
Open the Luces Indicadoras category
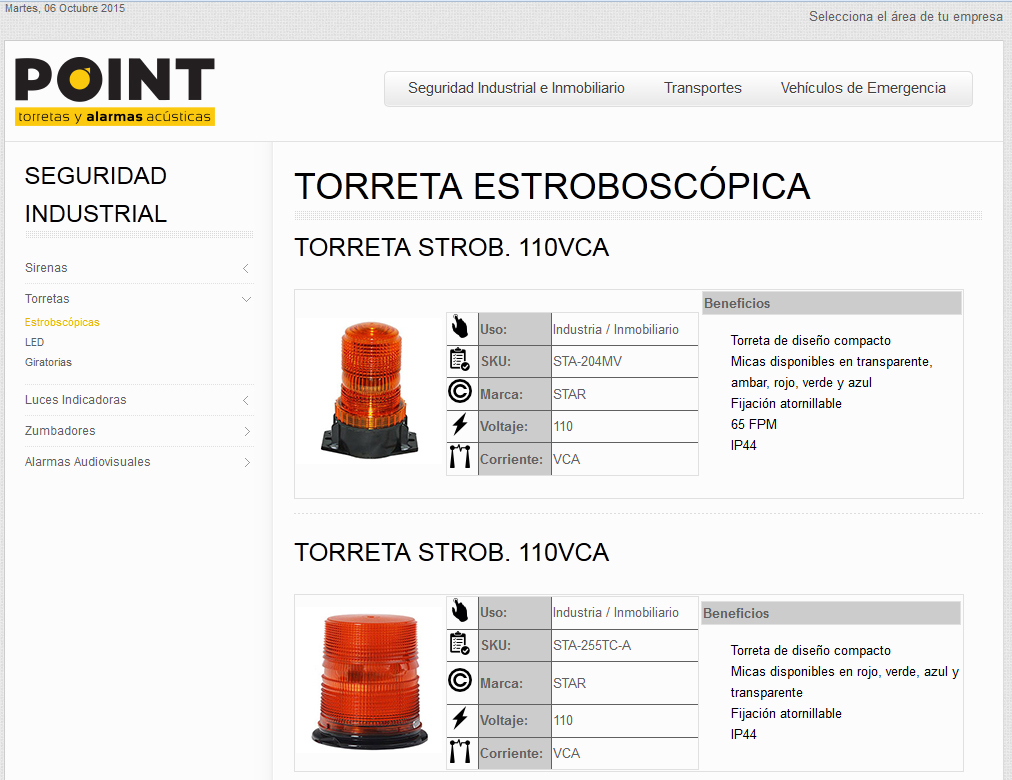click(x=76, y=400)
